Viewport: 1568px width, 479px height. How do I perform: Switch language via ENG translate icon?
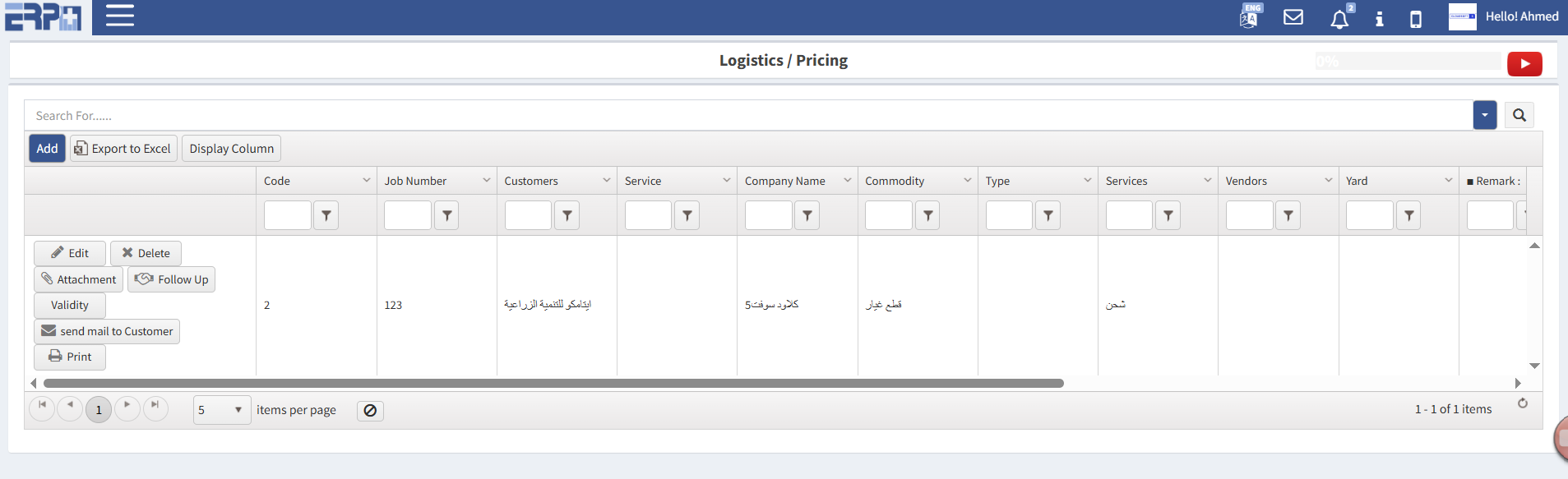click(1250, 16)
